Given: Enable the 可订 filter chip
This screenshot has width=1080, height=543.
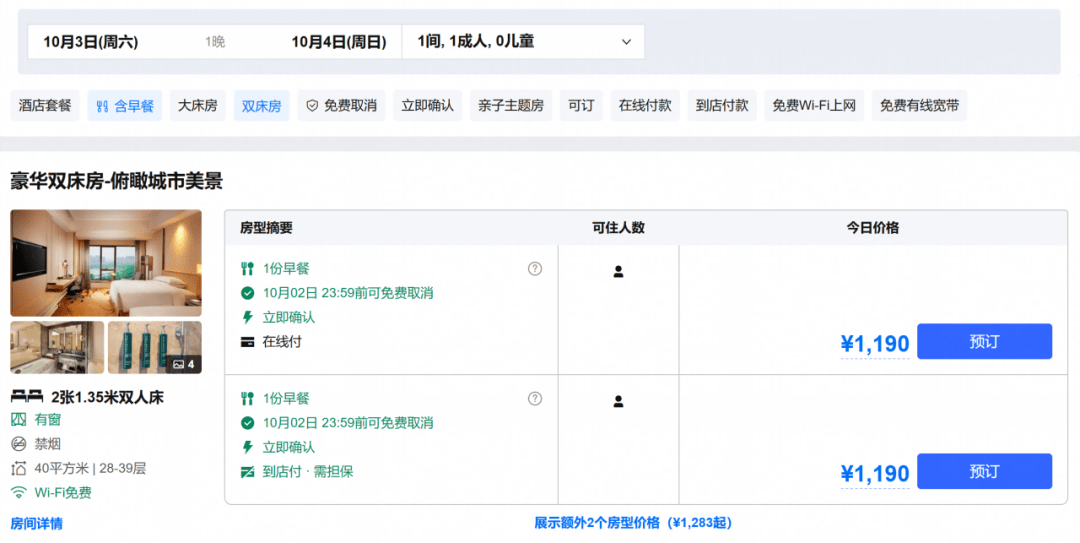Looking at the screenshot, I should pyautogui.click(x=581, y=105).
